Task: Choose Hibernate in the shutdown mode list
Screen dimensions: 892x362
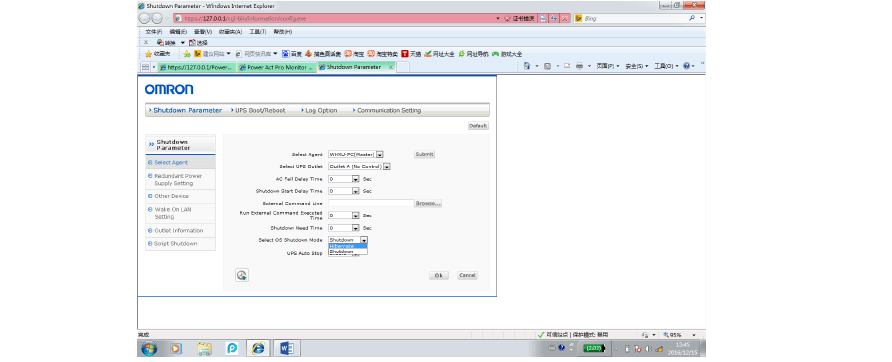Action: (x=348, y=246)
